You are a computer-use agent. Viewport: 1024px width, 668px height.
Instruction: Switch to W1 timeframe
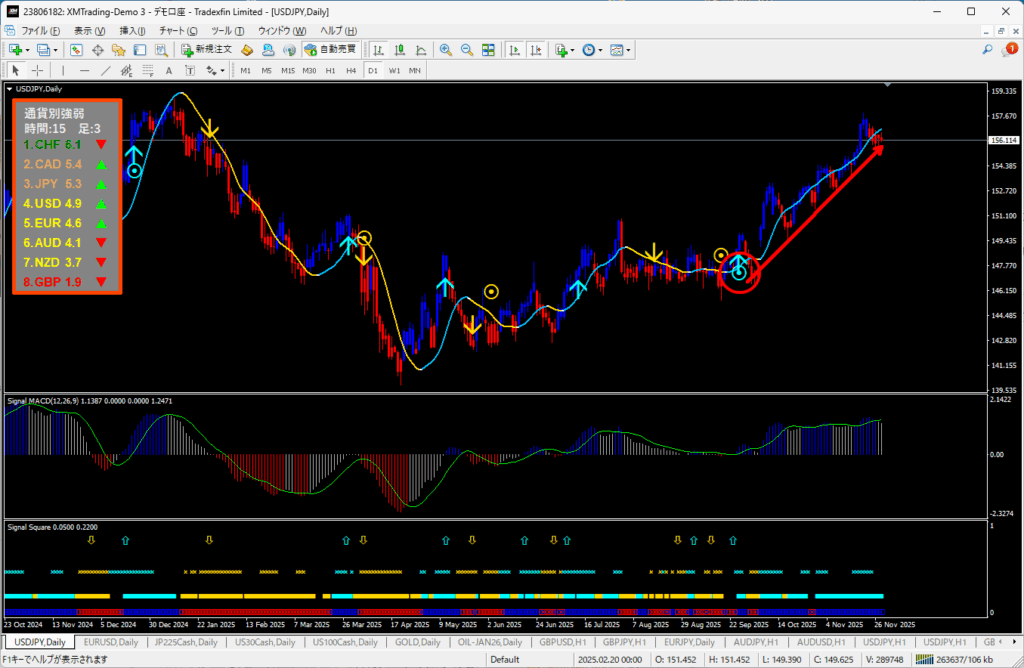click(394, 70)
